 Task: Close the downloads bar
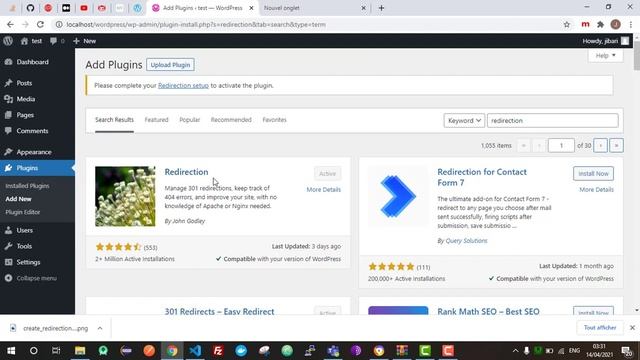[x=632, y=328]
